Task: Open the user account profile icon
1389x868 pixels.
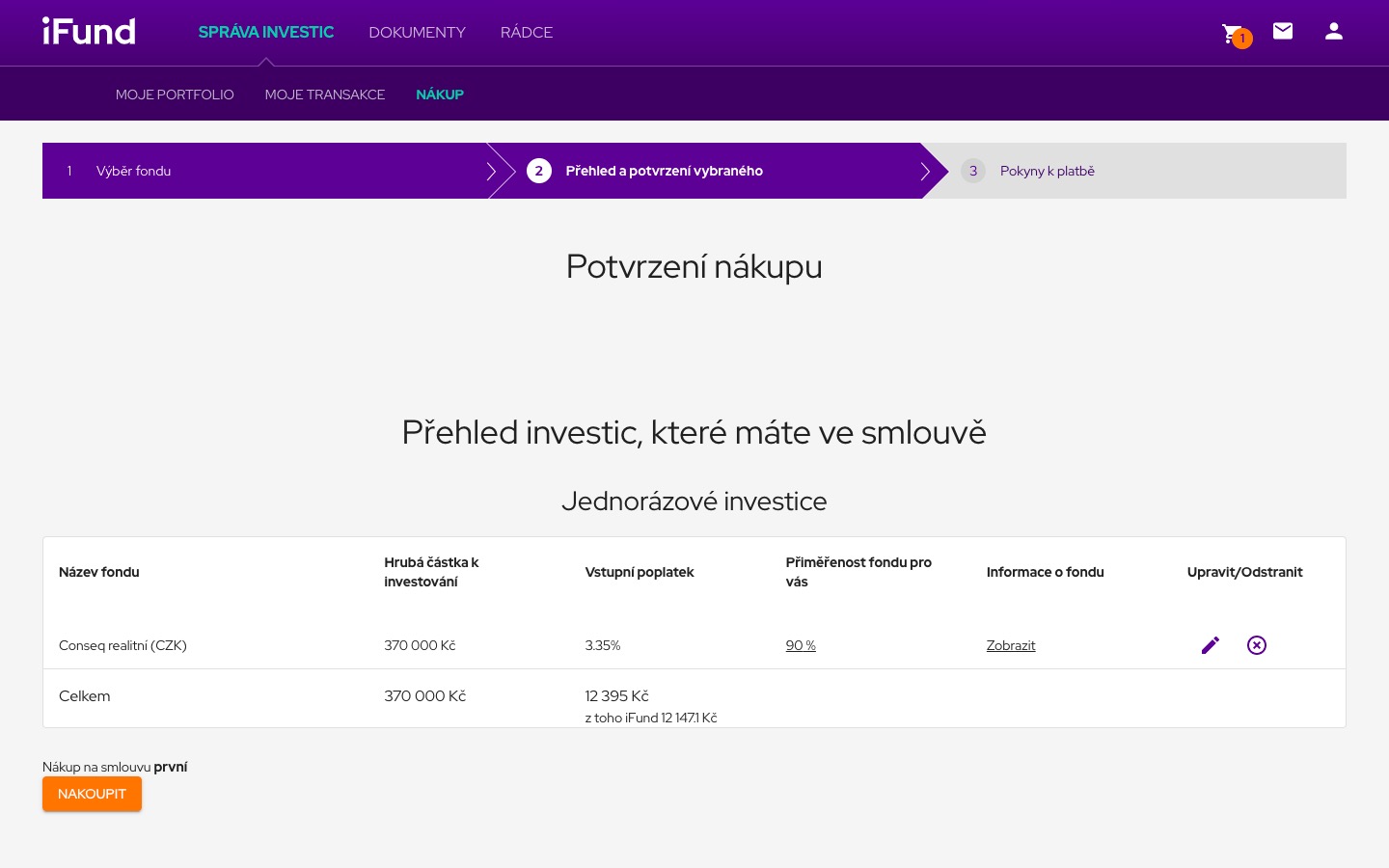Action: pyautogui.click(x=1334, y=31)
